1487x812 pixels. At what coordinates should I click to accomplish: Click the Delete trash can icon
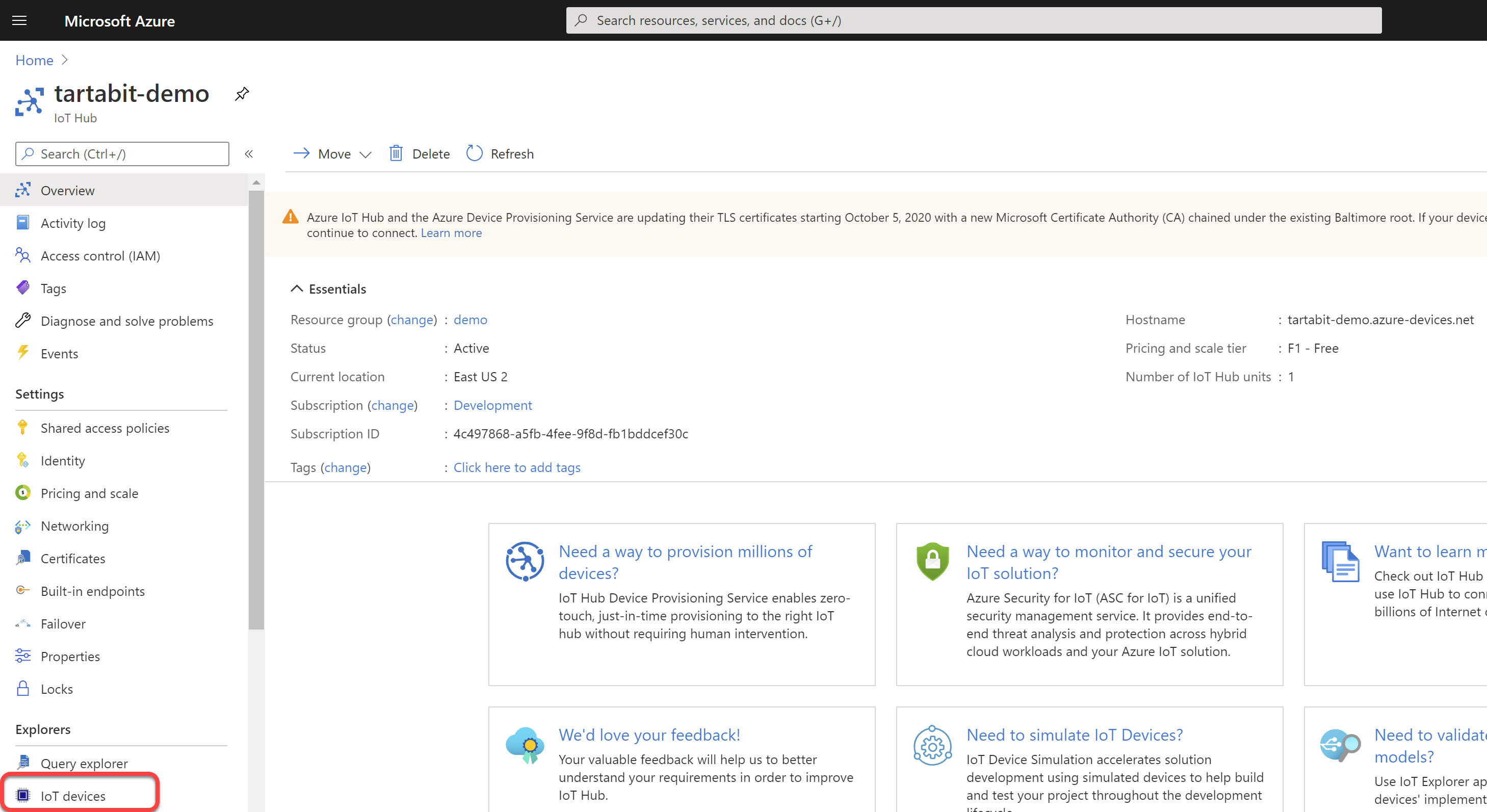(x=396, y=153)
